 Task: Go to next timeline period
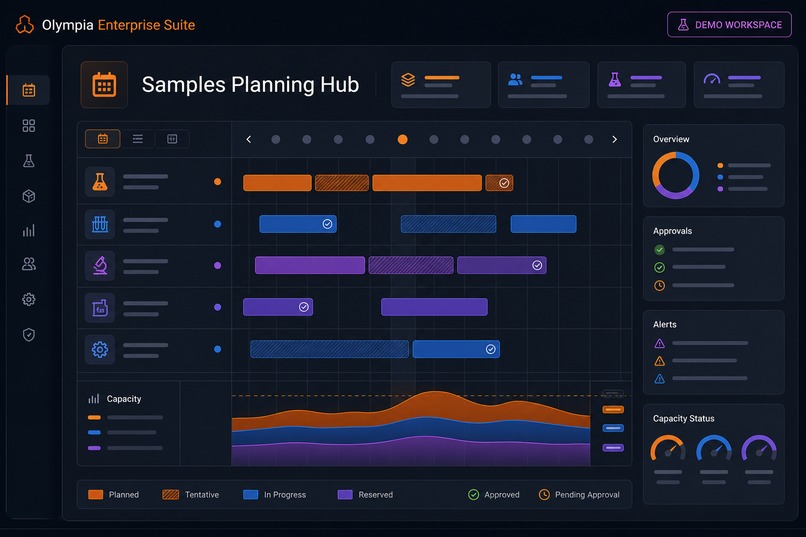(x=614, y=139)
